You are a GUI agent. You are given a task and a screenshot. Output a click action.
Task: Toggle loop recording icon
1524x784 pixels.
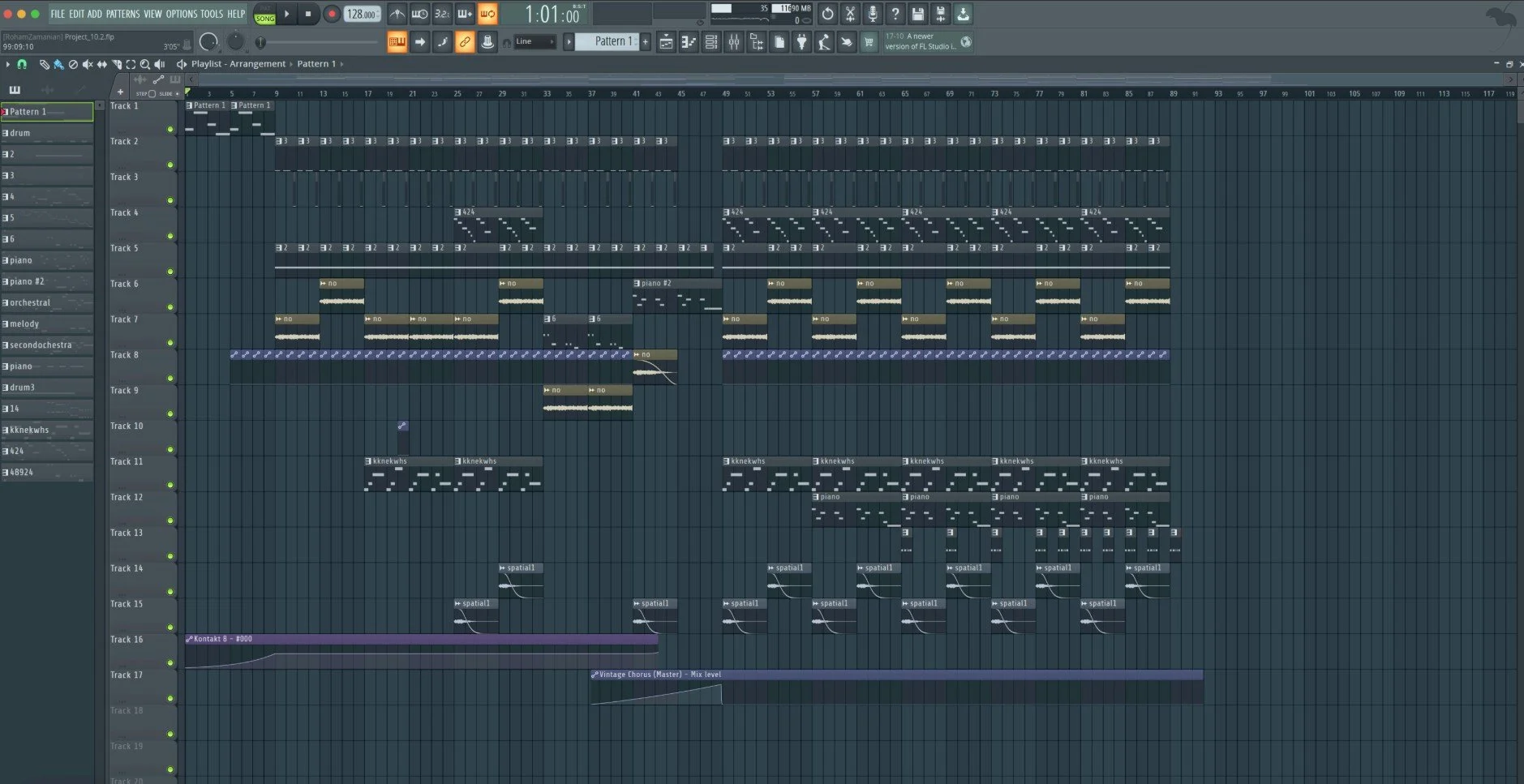tap(487, 14)
